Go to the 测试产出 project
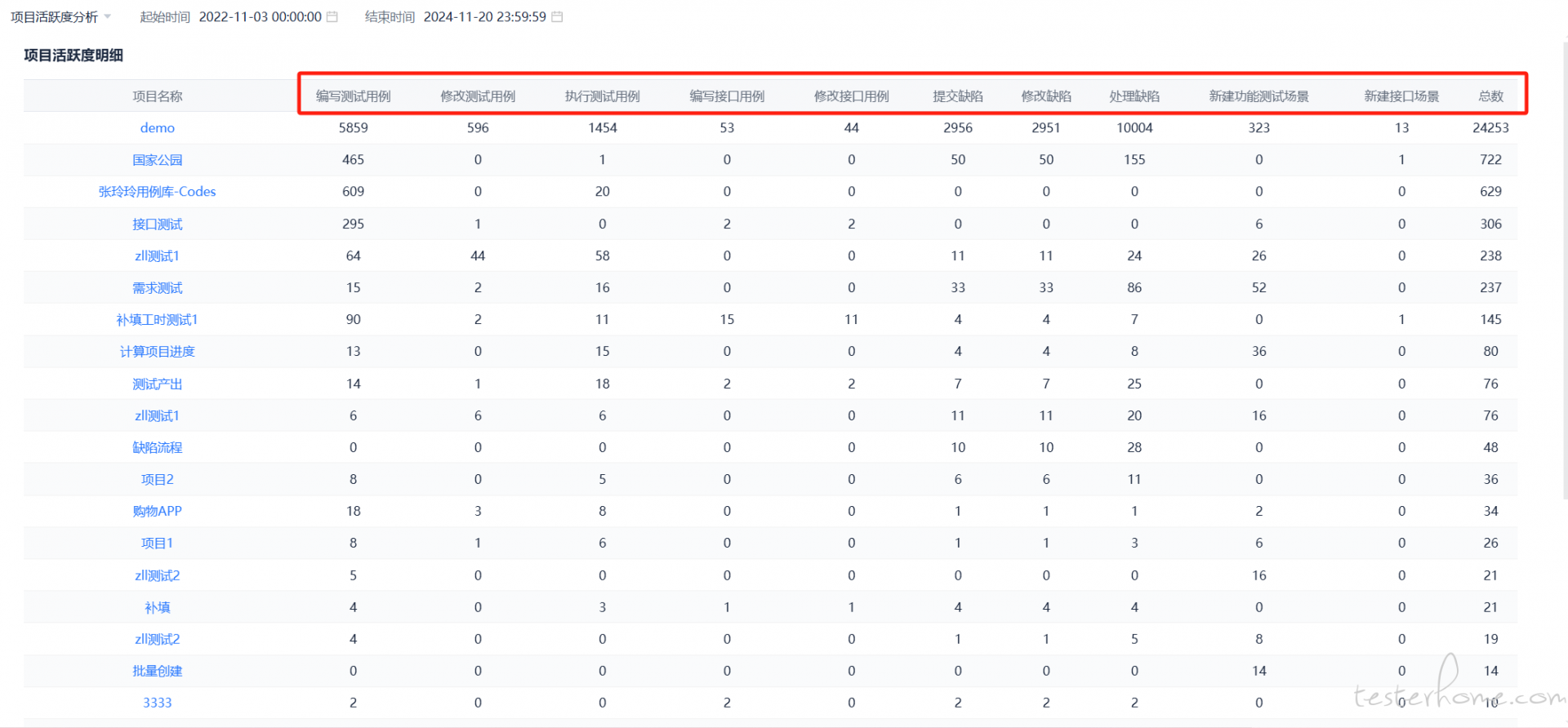This screenshot has width=1568, height=728. 157,384
